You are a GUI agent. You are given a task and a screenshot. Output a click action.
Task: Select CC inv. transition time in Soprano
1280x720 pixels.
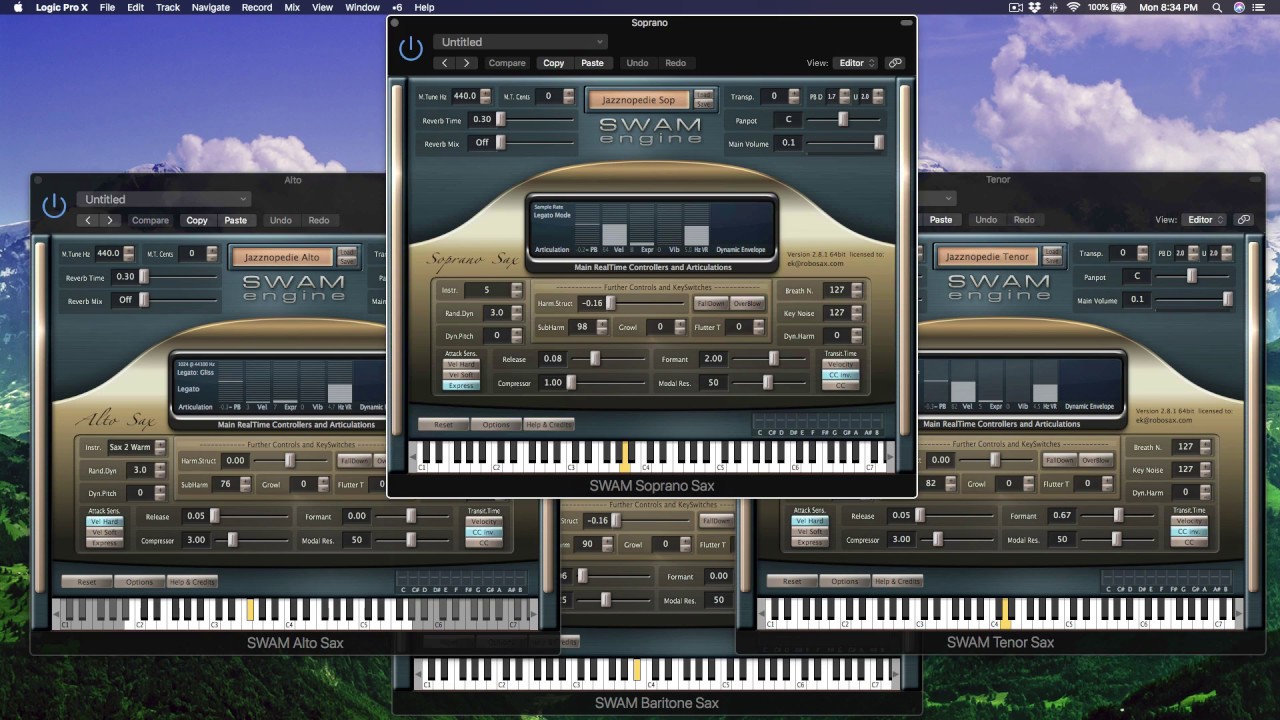[x=840, y=375]
